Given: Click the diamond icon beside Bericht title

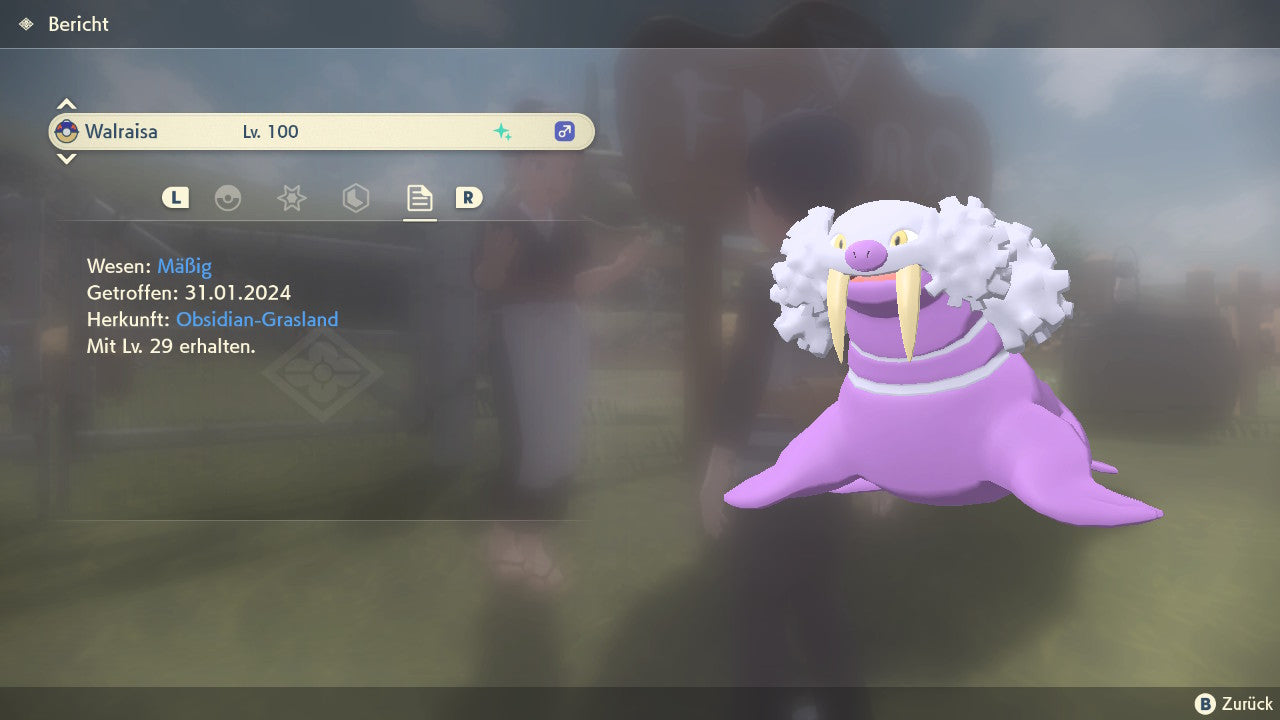Looking at the screenshot, I should pyautogui.click(x=26, y=24).
